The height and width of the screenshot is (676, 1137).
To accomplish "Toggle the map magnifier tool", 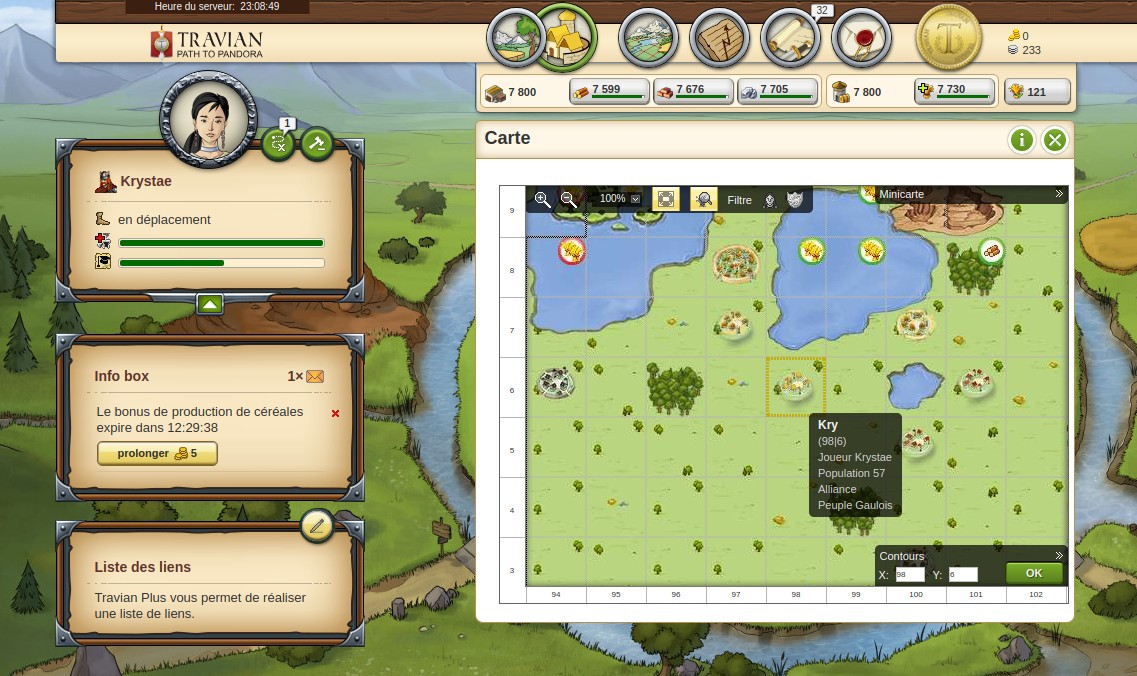I will click(703, 199).
